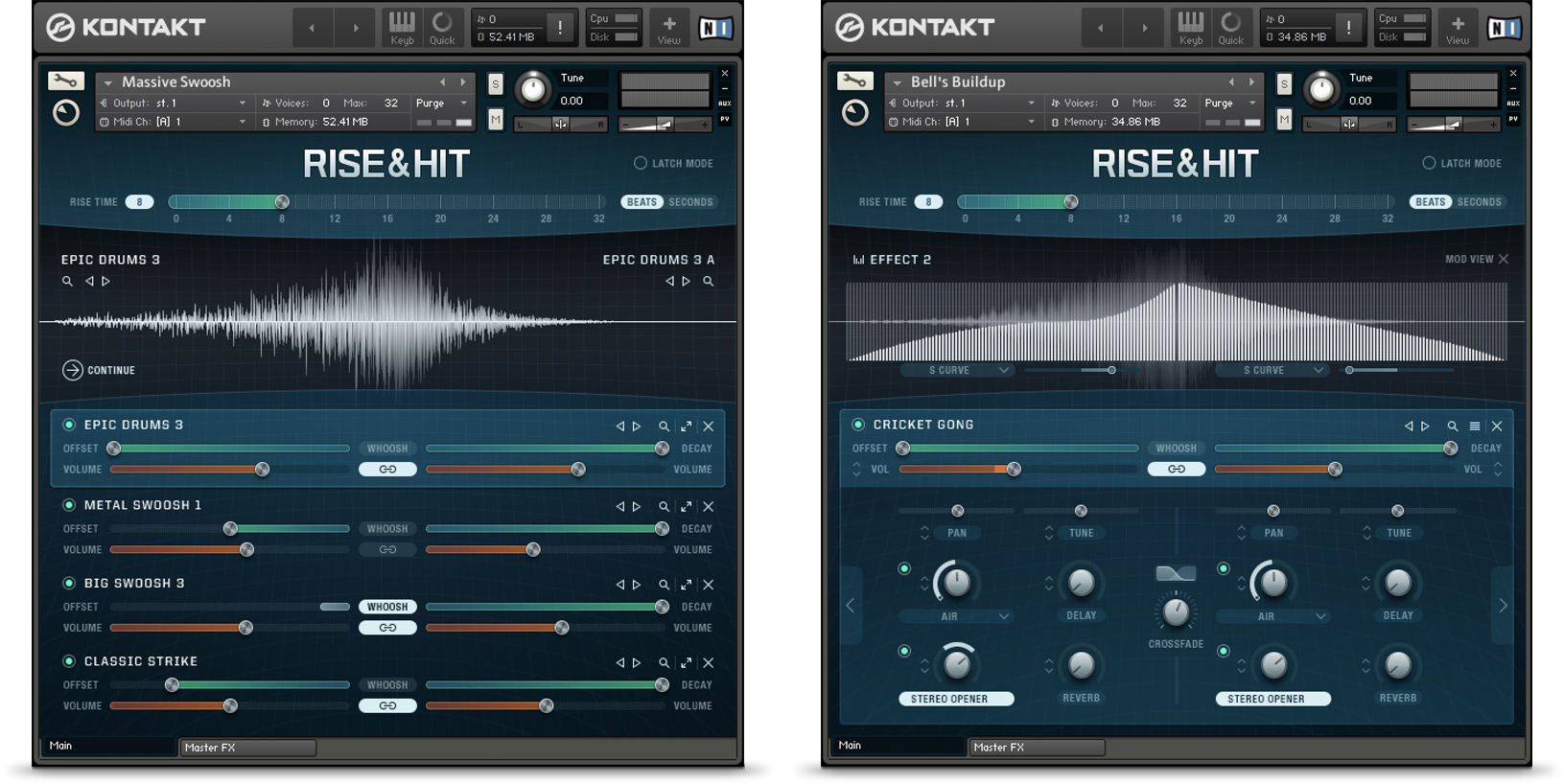This screenshot has height=784, width=1564.
Task: Open the Main tab in Bell's Buildup window
Action: tap(897, 746)
